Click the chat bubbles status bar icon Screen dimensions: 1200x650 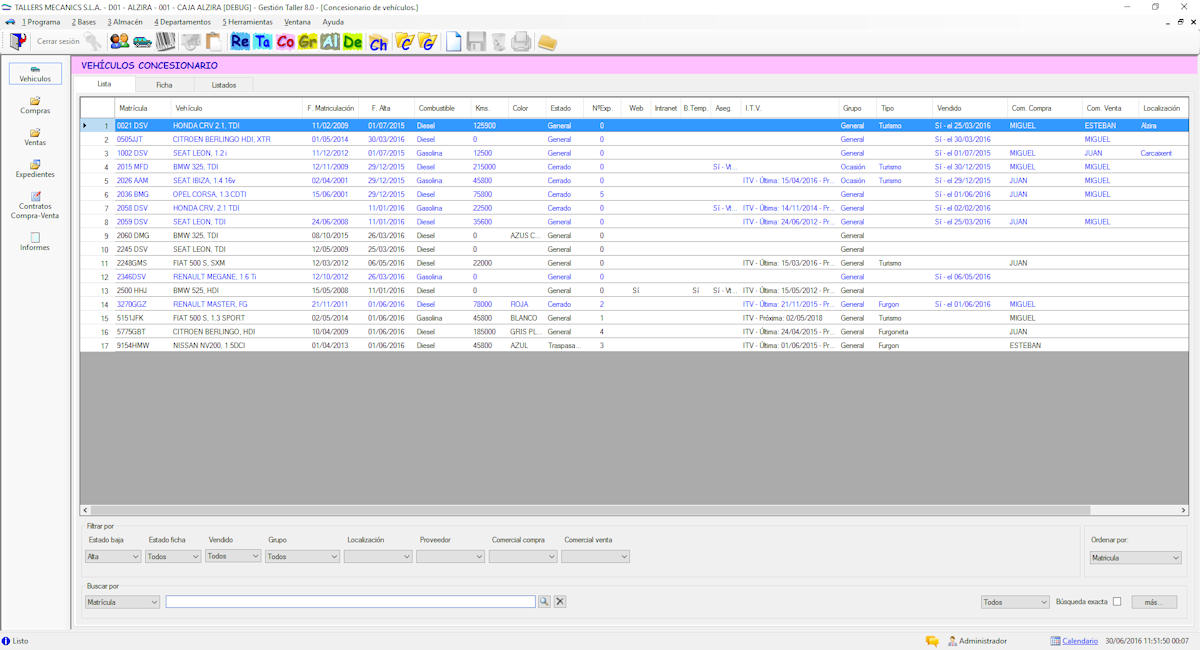tap(932, 641)
